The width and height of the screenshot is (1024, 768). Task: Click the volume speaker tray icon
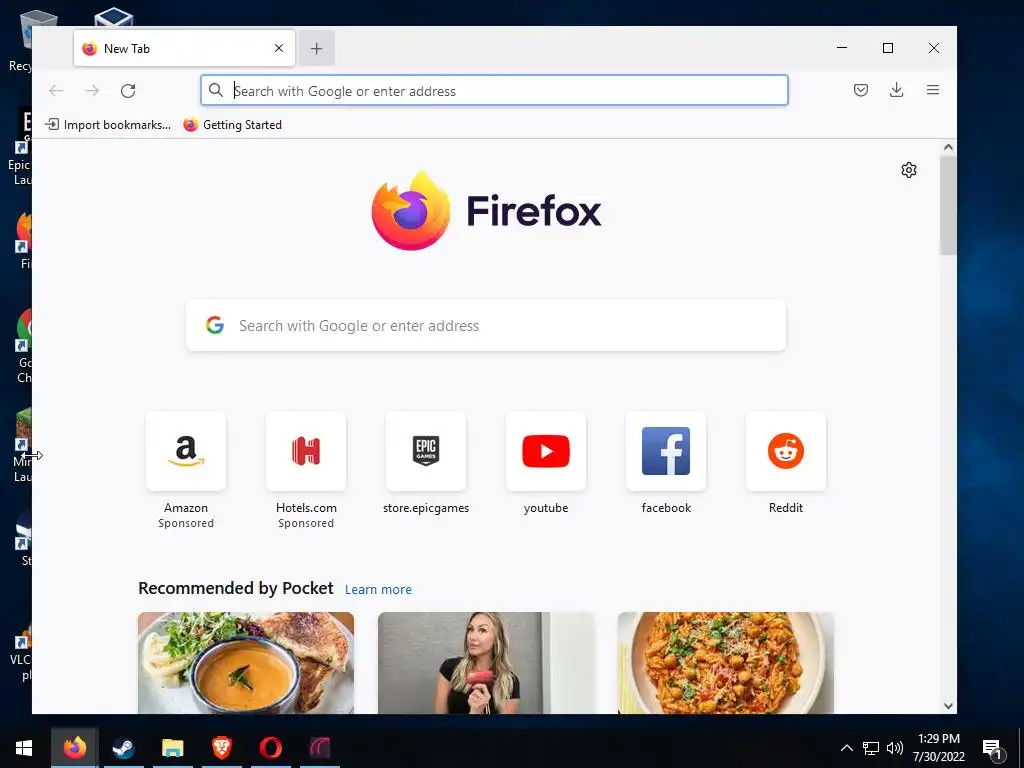pyautogui.click(x=895, y=748)
